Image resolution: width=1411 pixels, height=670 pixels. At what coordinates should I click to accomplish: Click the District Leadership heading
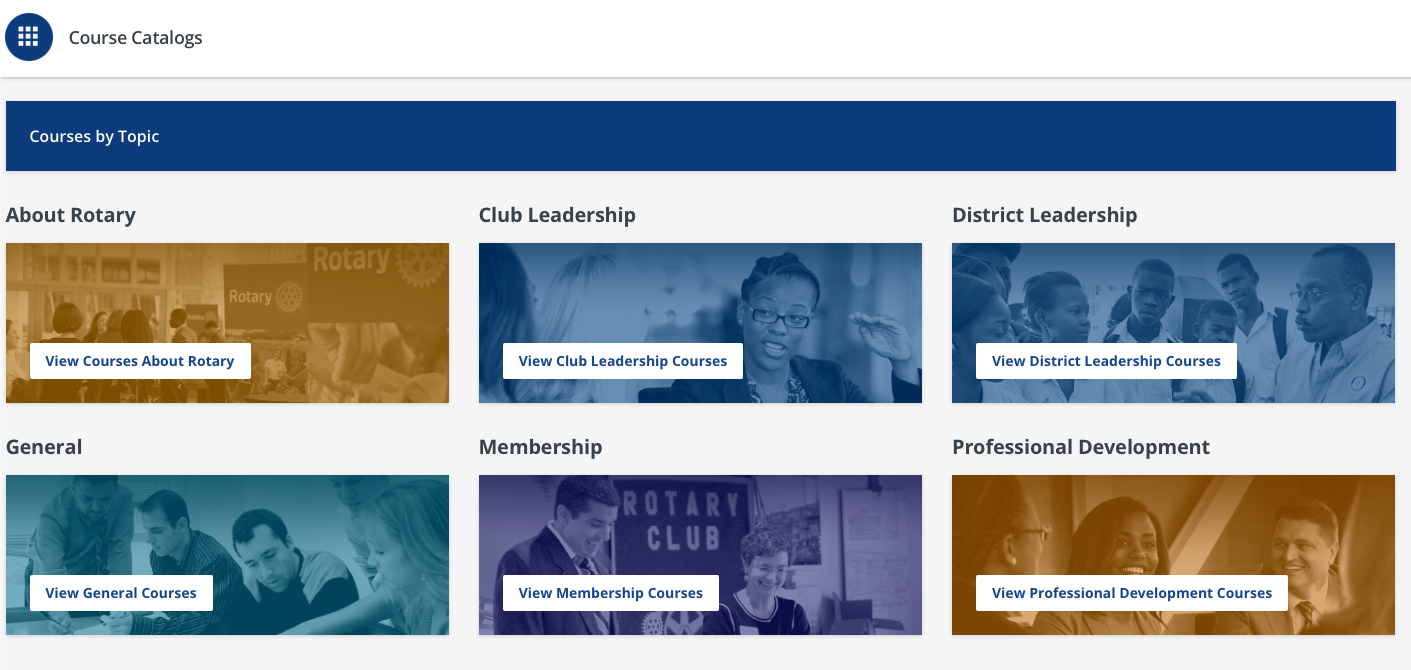(1044, 215)
